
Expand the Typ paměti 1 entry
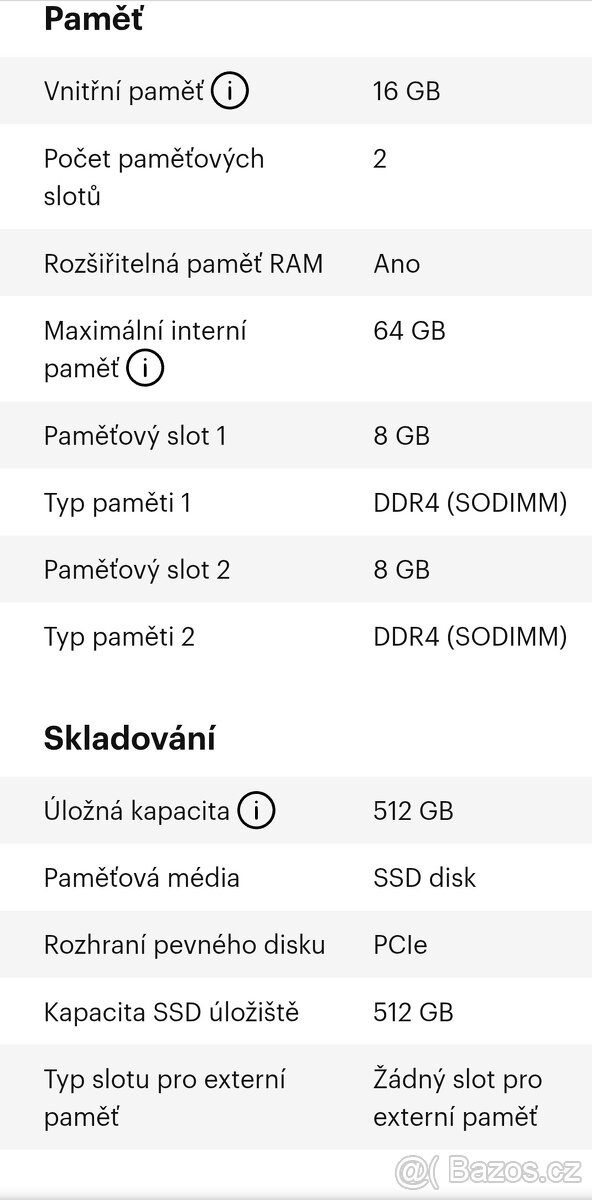[x=119, y=503]
